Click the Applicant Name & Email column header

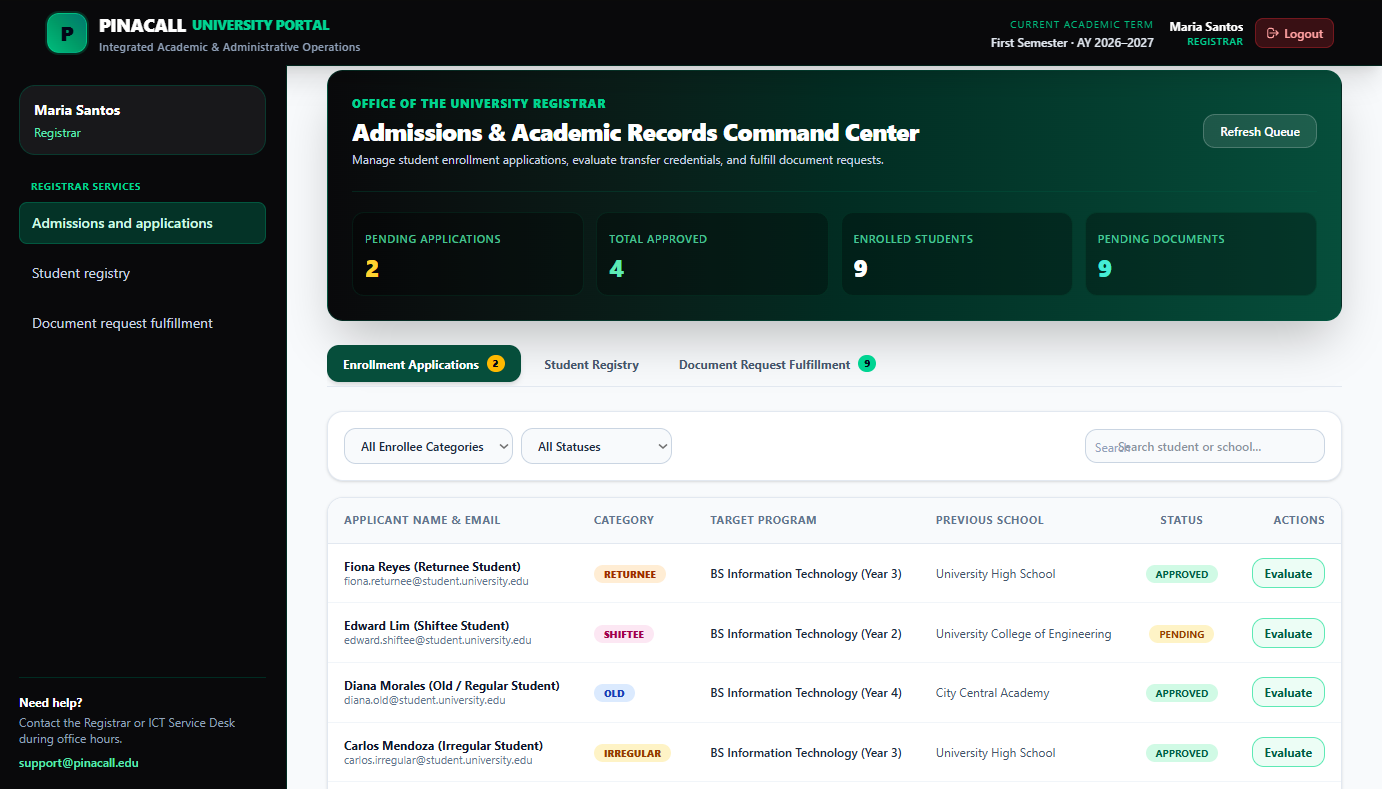(422, 520)
